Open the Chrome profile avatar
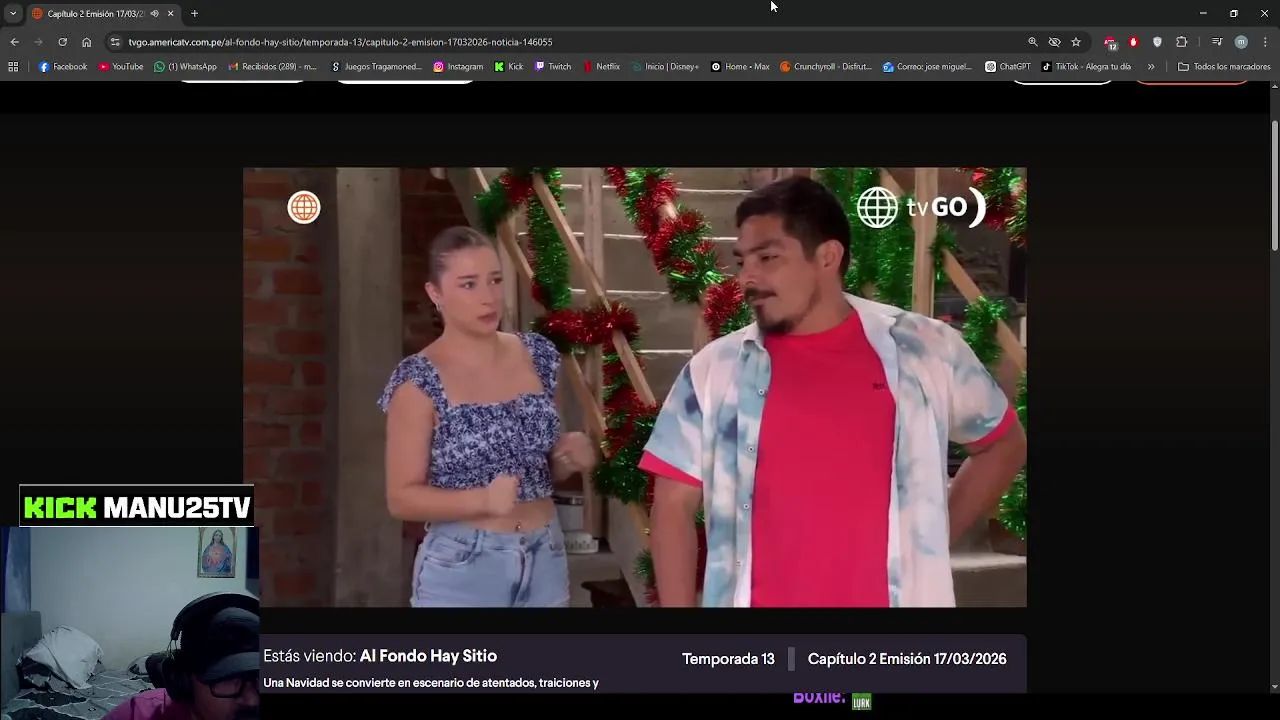 pos(1241,42)
